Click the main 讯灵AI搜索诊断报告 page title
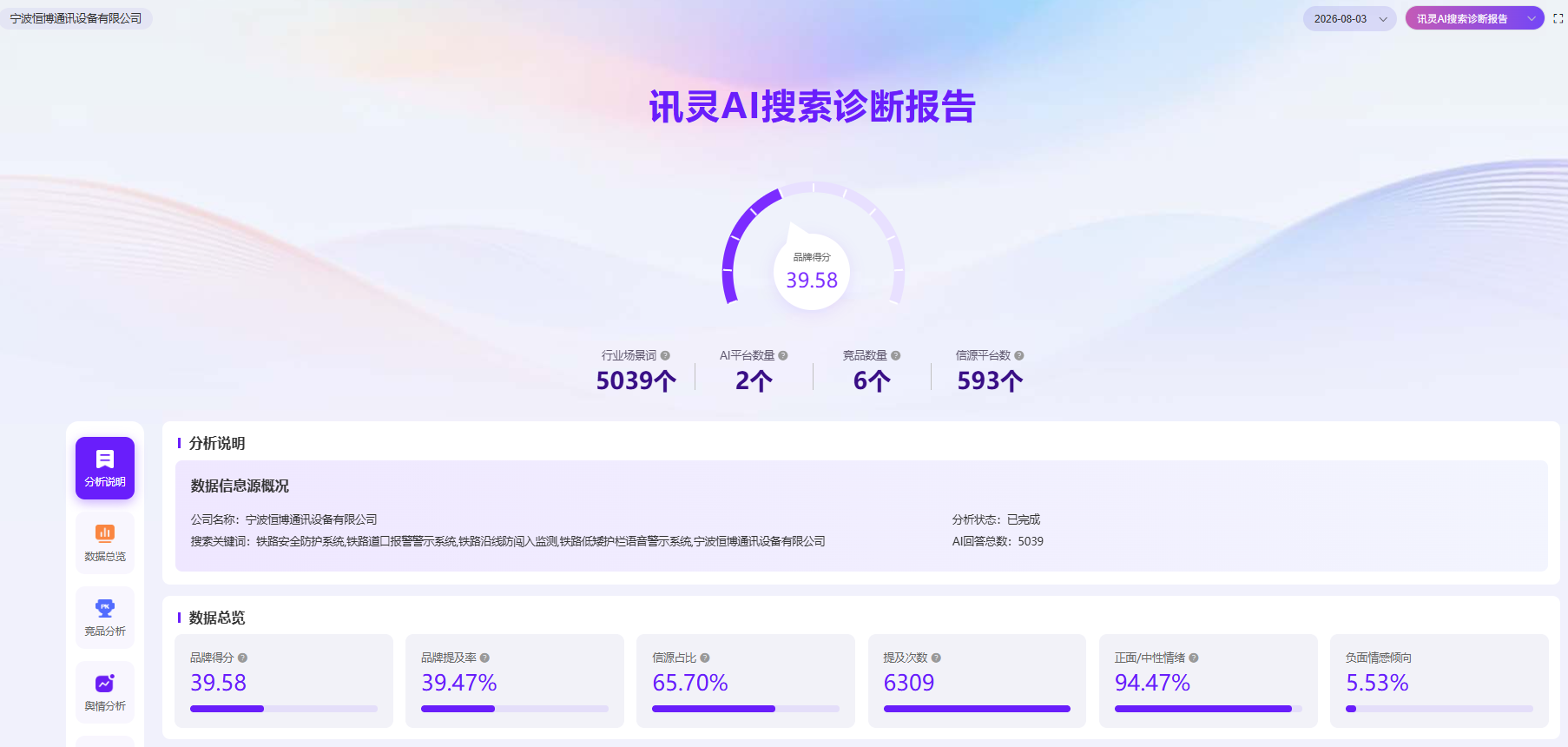Viewport: 1568px width, 747px height. (813, 107)
